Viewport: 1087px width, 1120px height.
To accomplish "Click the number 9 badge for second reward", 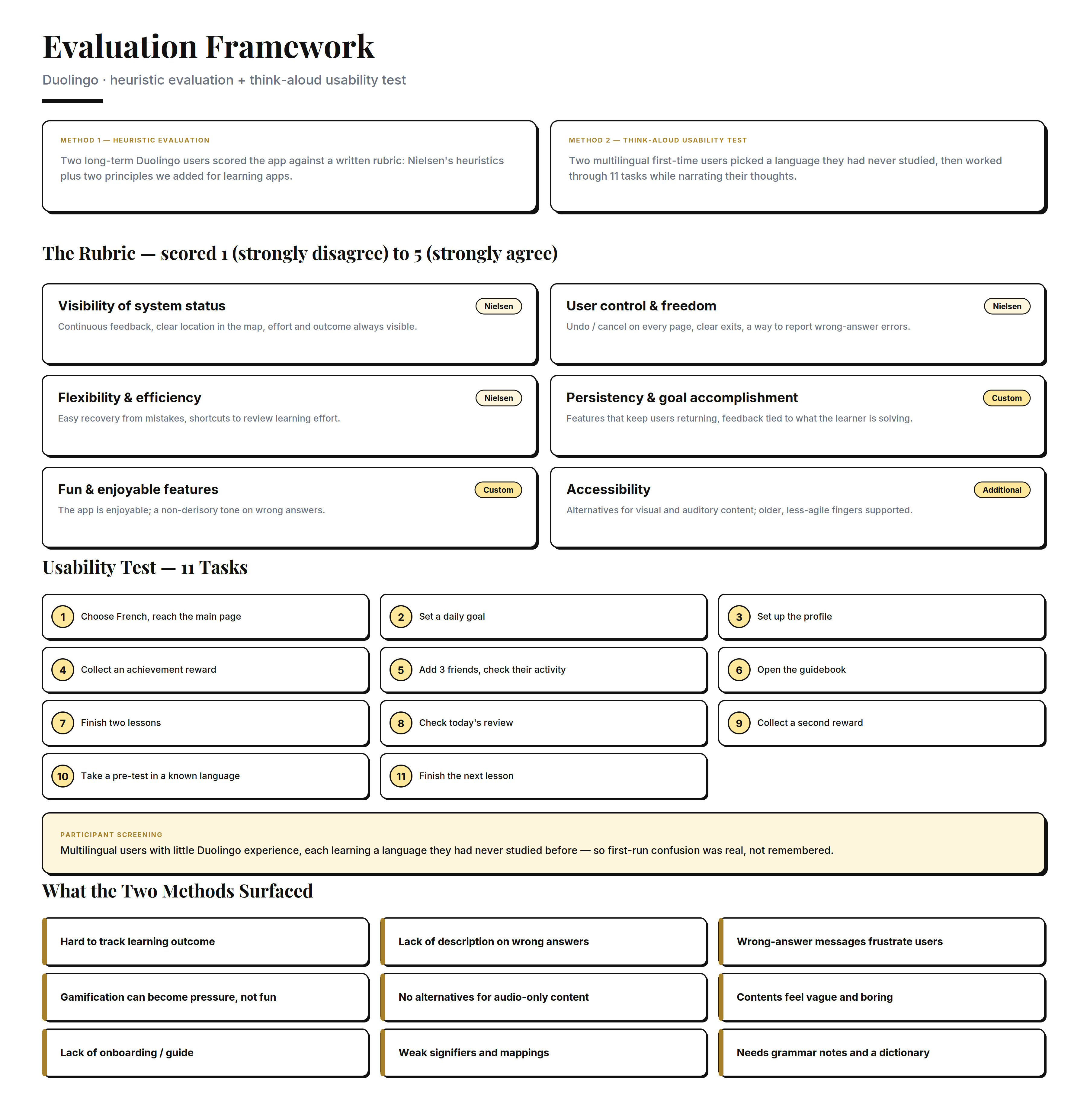I will click(x=739, y=724).
